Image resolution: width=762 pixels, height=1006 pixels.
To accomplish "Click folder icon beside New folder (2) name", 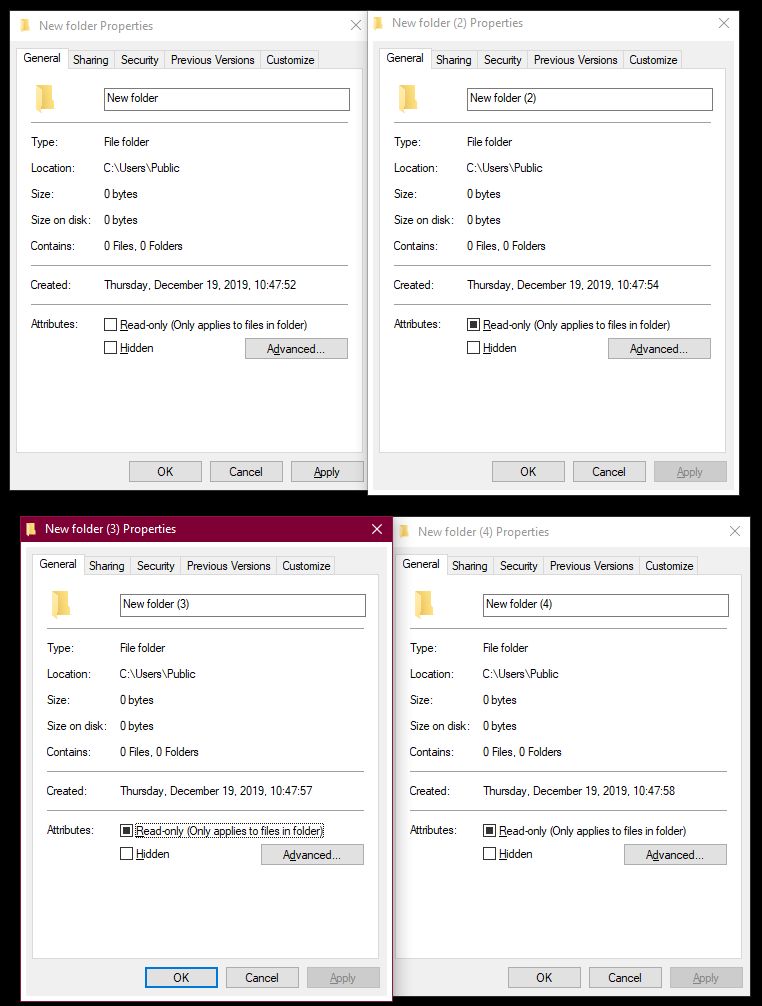I will pos(407,98).
